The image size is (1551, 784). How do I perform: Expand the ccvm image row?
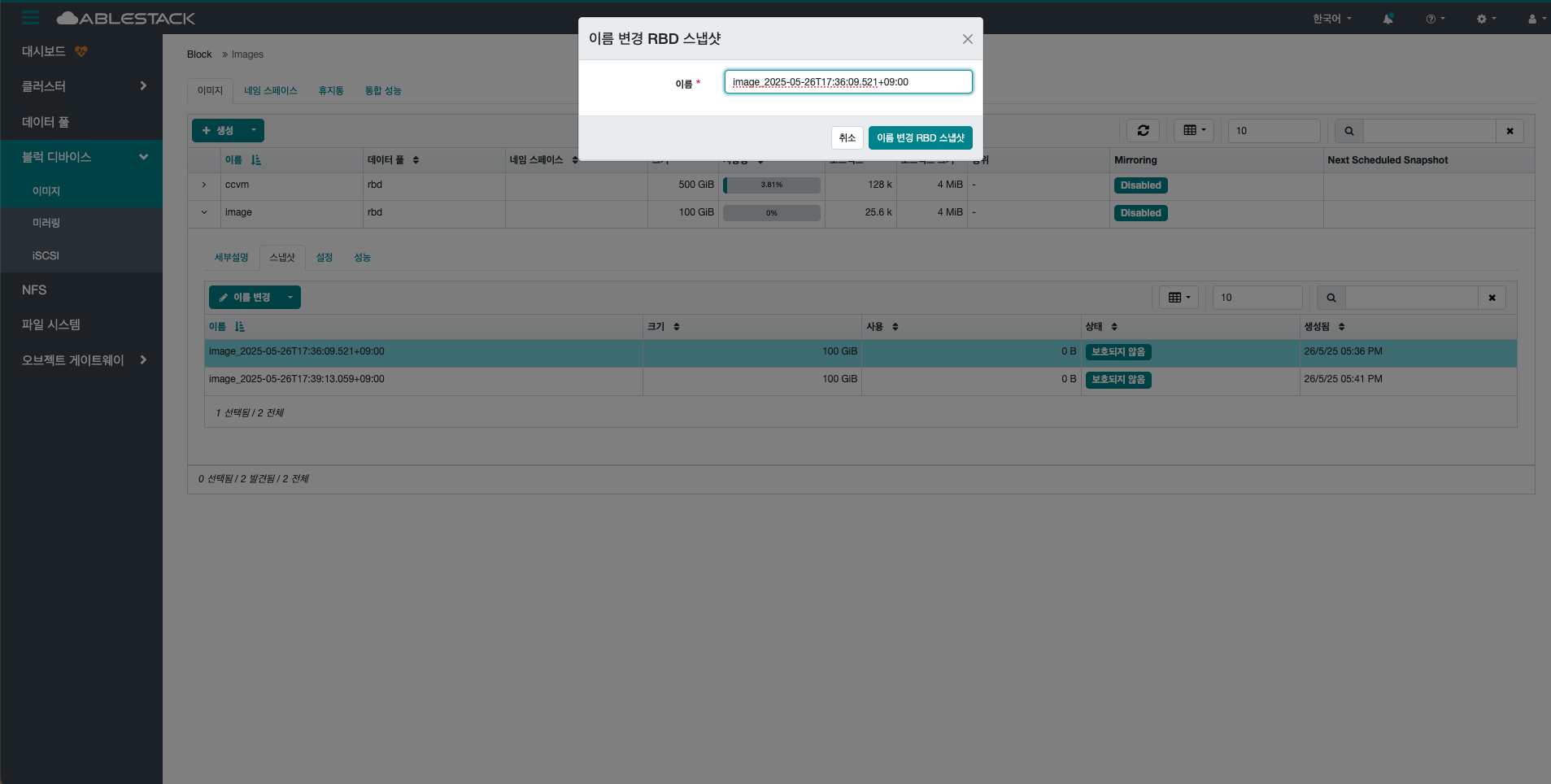click(204, 185)
